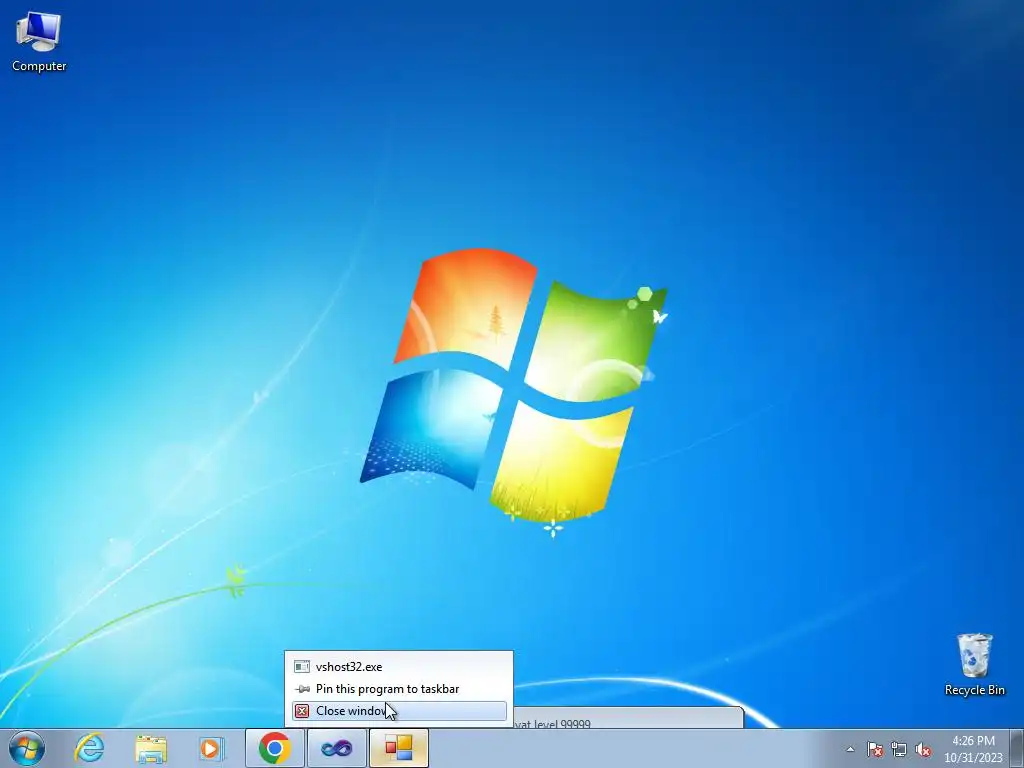Switch to the Visual Studio infinity taskbar icon
Image resolution: width=1024 pixels, height=768 pixels.
click(x=336, y=748)
